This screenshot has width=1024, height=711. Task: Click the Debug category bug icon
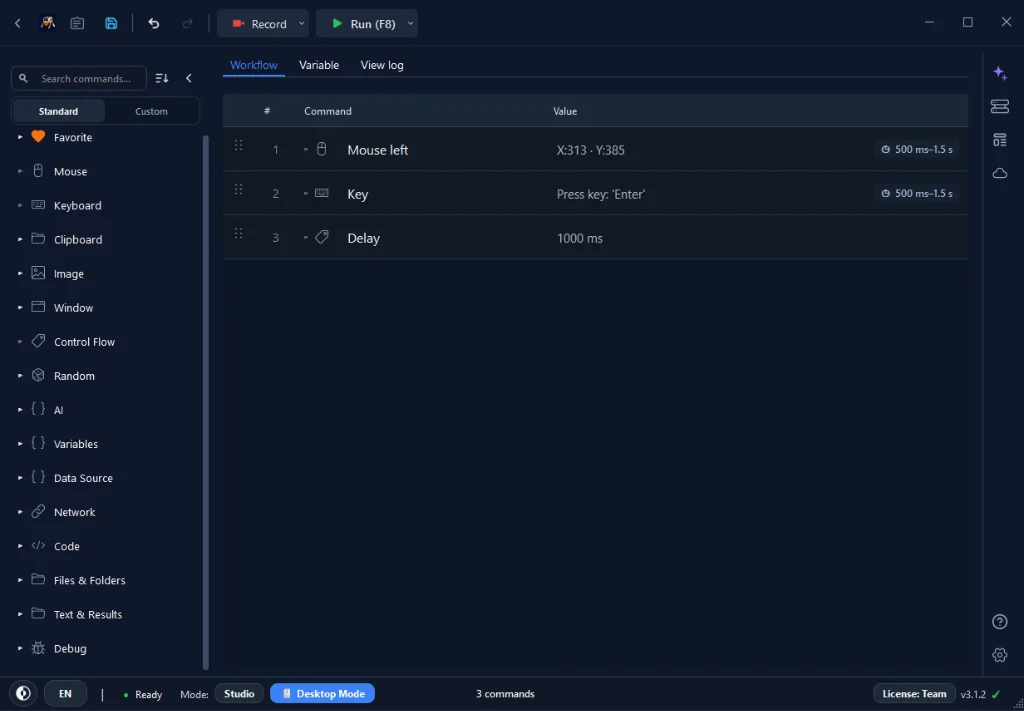click(x=39, y=648)
